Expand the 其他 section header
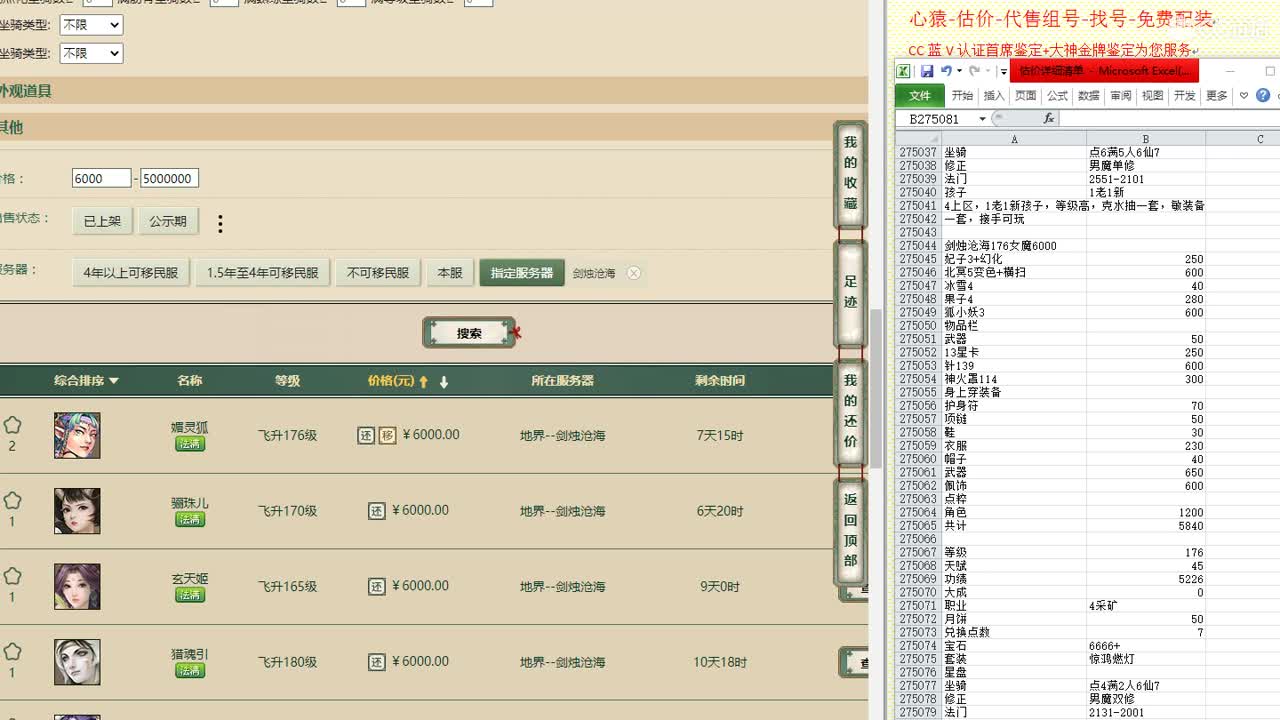Screen dimensions: 1280x720 coord(434,127)
